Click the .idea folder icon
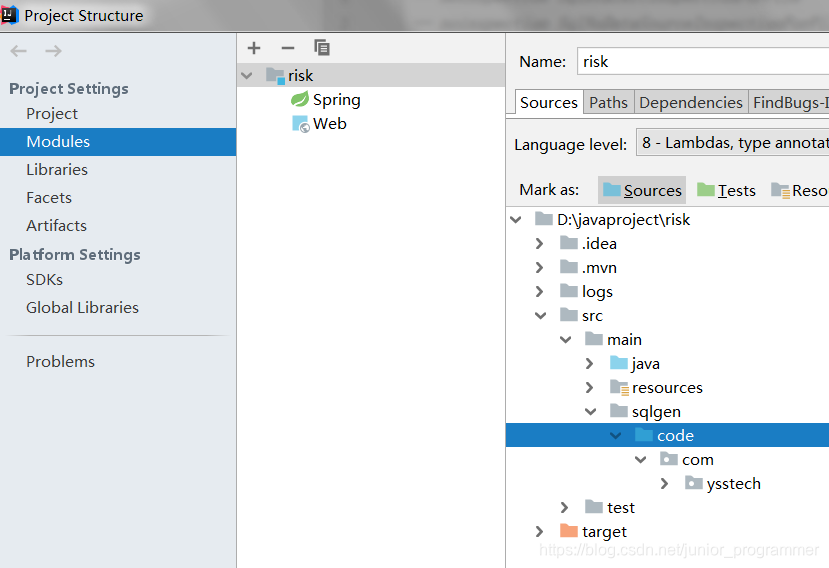The image size is (829, 568). (568, 243)
